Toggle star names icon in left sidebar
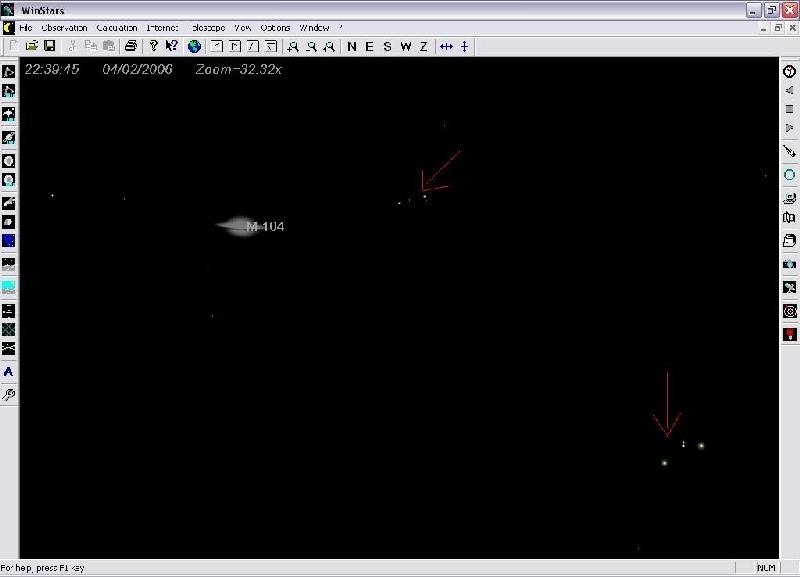 point(9,114)
